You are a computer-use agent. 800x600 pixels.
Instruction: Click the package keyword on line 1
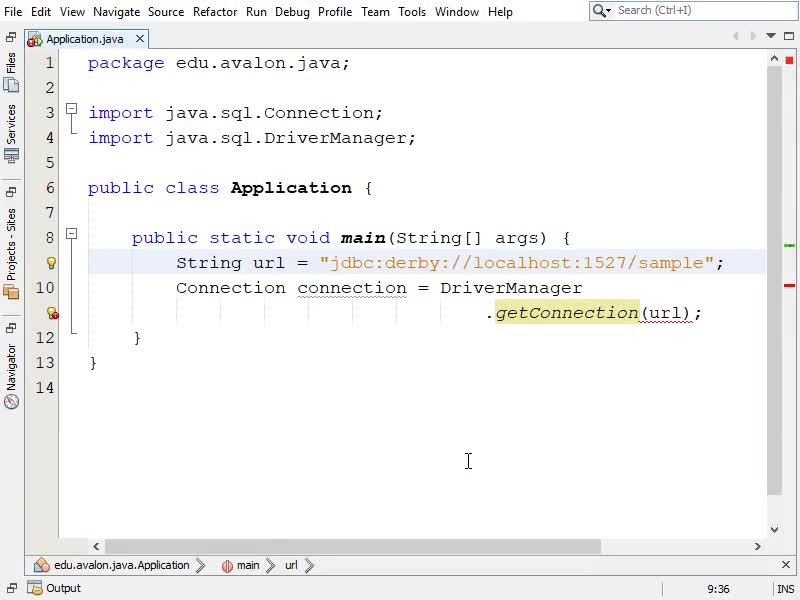coord(126,63)
